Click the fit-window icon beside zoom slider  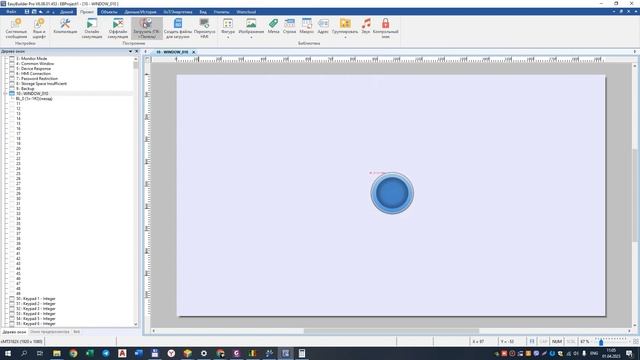click(635, 341)
